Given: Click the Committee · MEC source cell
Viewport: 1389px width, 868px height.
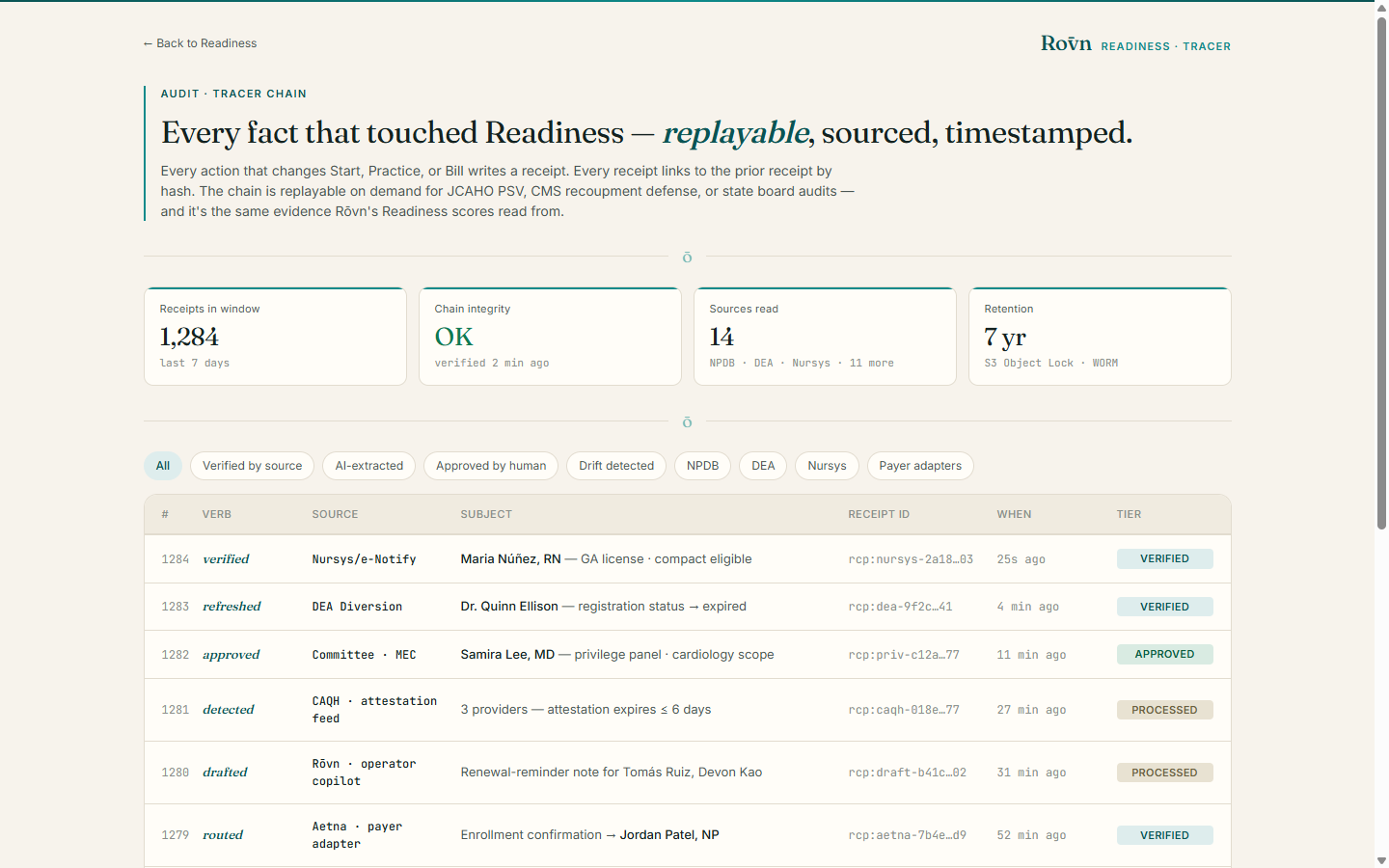Looking at the screenshot, I should click(x=364, y=655).
